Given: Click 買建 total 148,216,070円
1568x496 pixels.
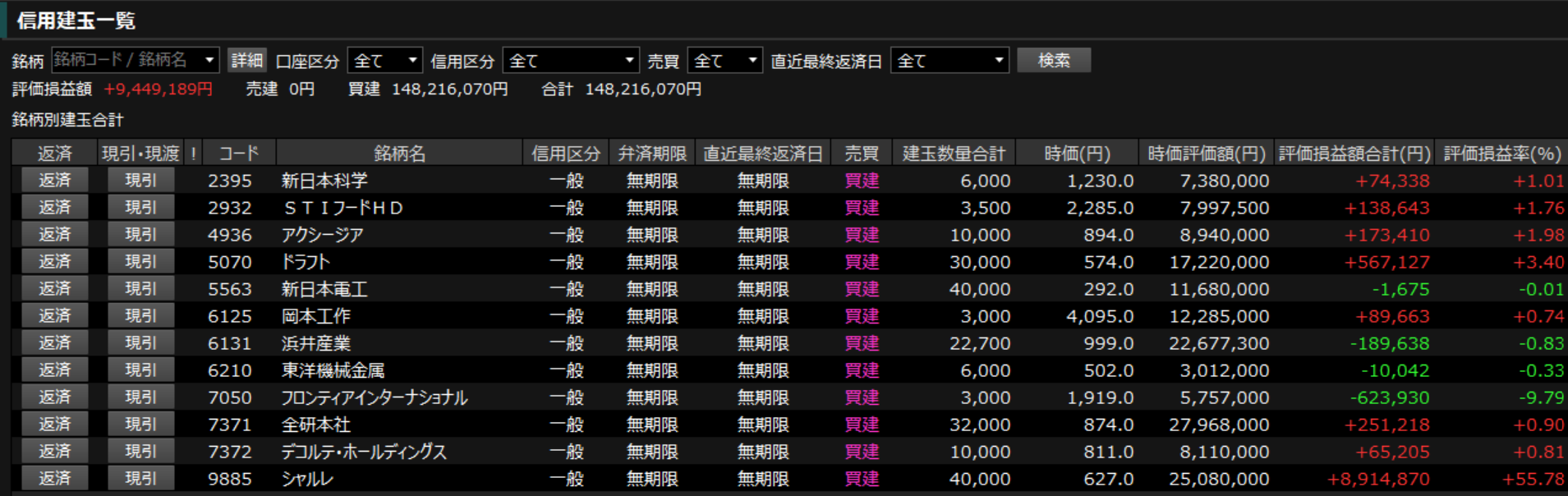Looking at the screenshot, I should [x=449, y=89].
